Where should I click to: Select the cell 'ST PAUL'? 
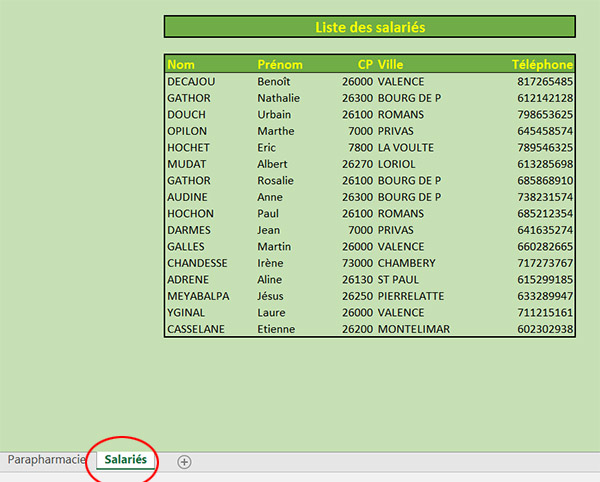pyautogui.click(x=398, y=280)
